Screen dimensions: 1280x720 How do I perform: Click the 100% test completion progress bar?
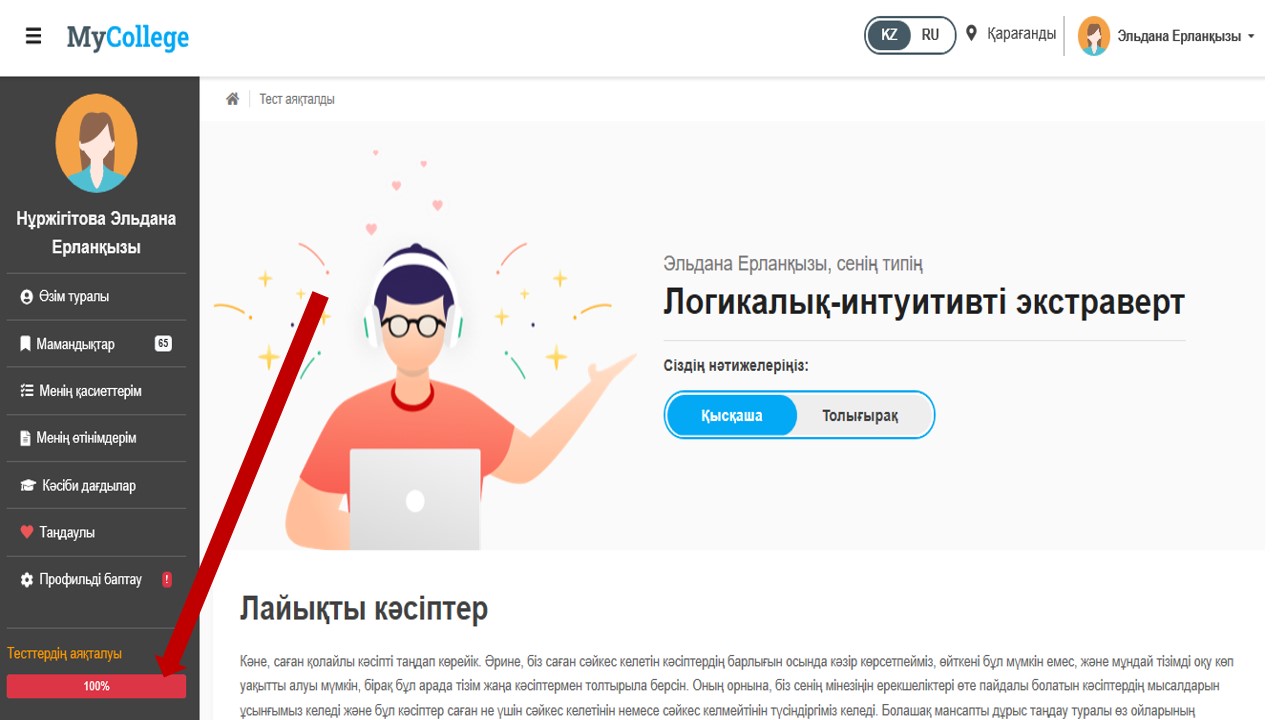click(96, 686)
